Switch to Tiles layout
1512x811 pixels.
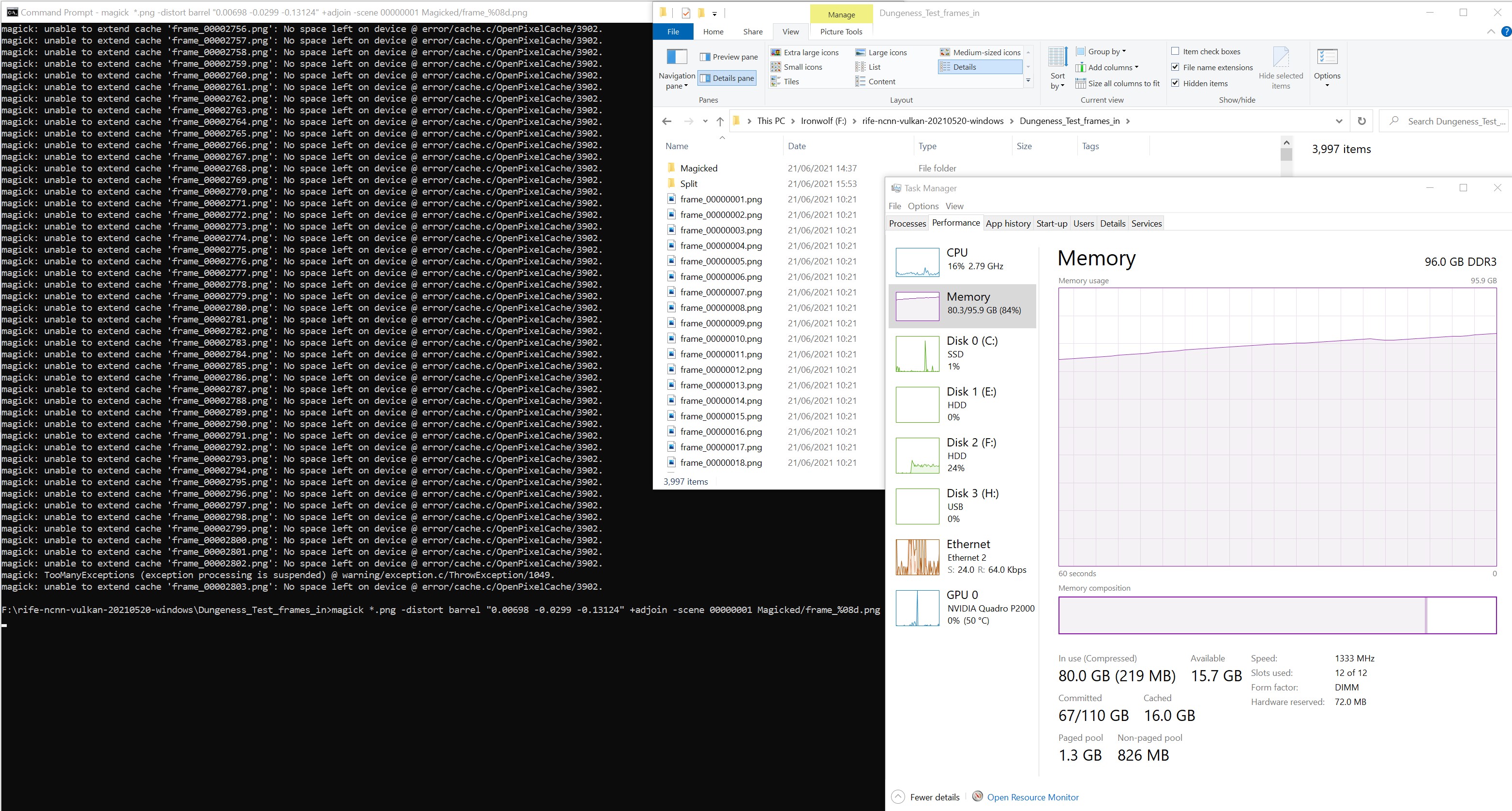click(x=785, y=82)
